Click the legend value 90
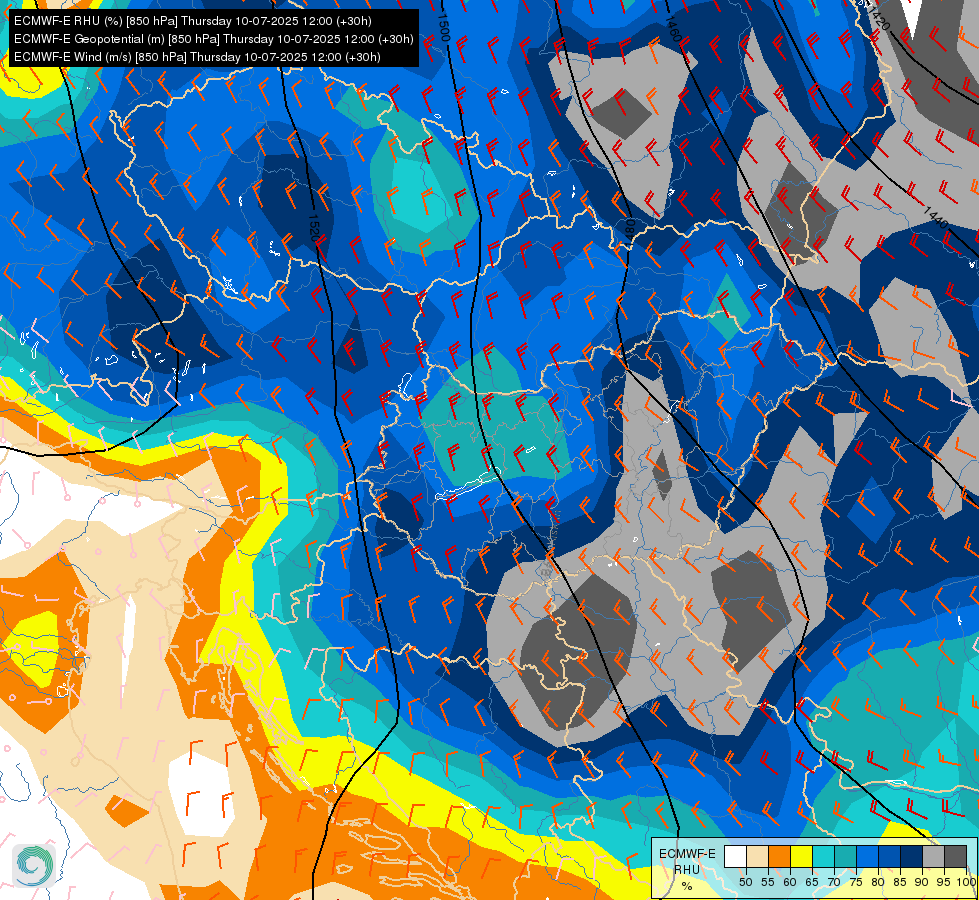979x900 pixels. [x=922, y=882]
